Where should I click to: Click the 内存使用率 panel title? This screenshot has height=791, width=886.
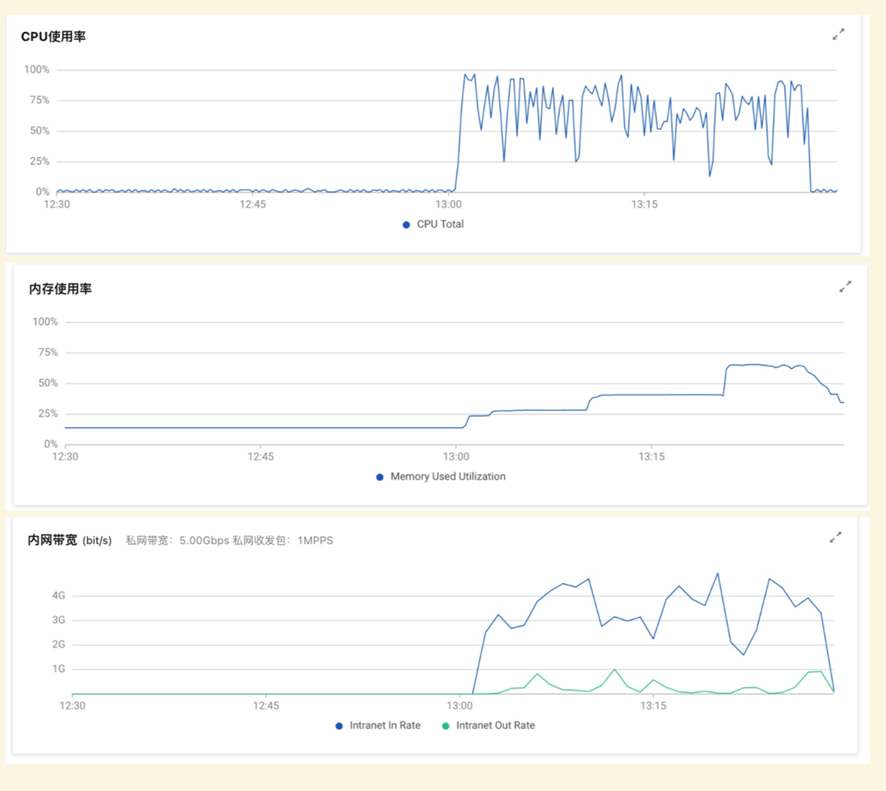coord(60,289)
